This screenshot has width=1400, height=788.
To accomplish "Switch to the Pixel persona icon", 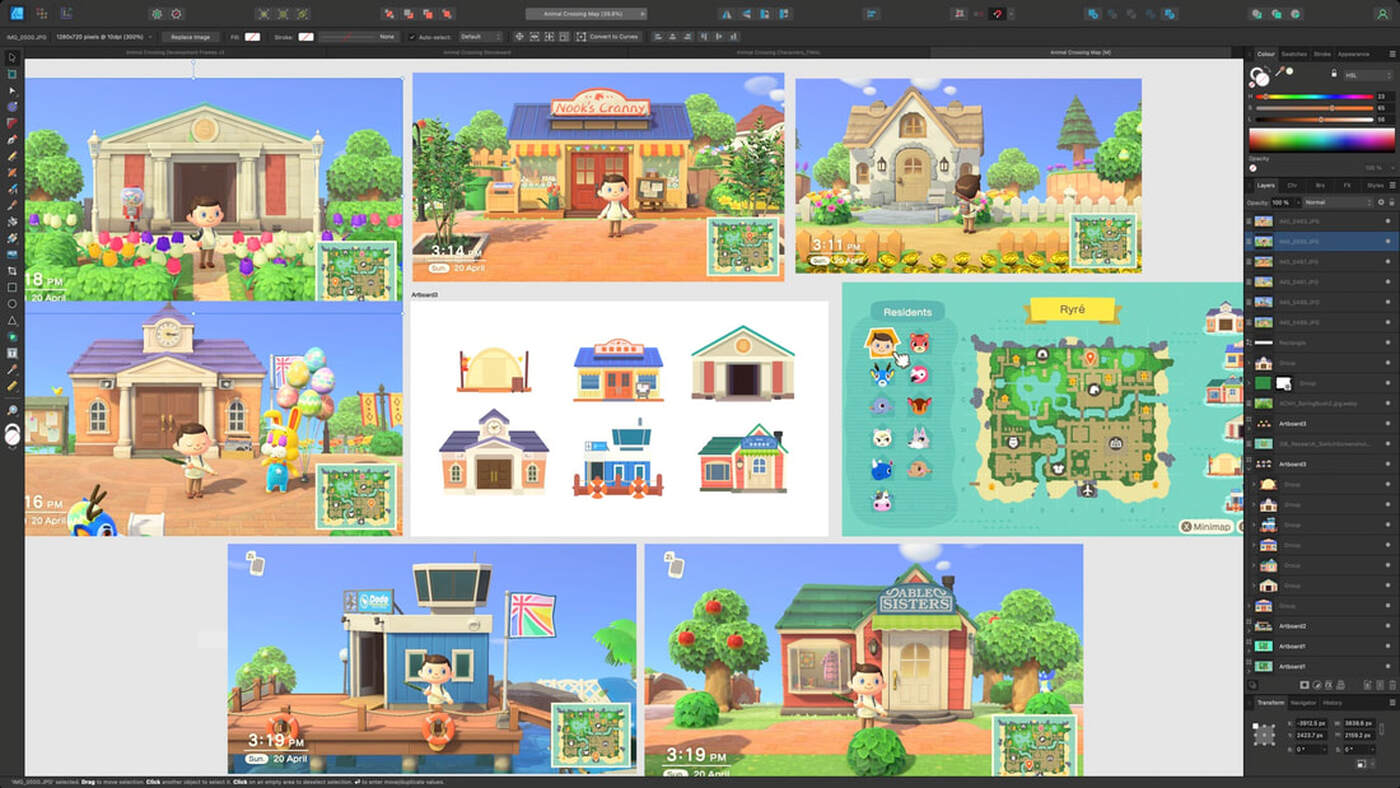I will [41, 14].
